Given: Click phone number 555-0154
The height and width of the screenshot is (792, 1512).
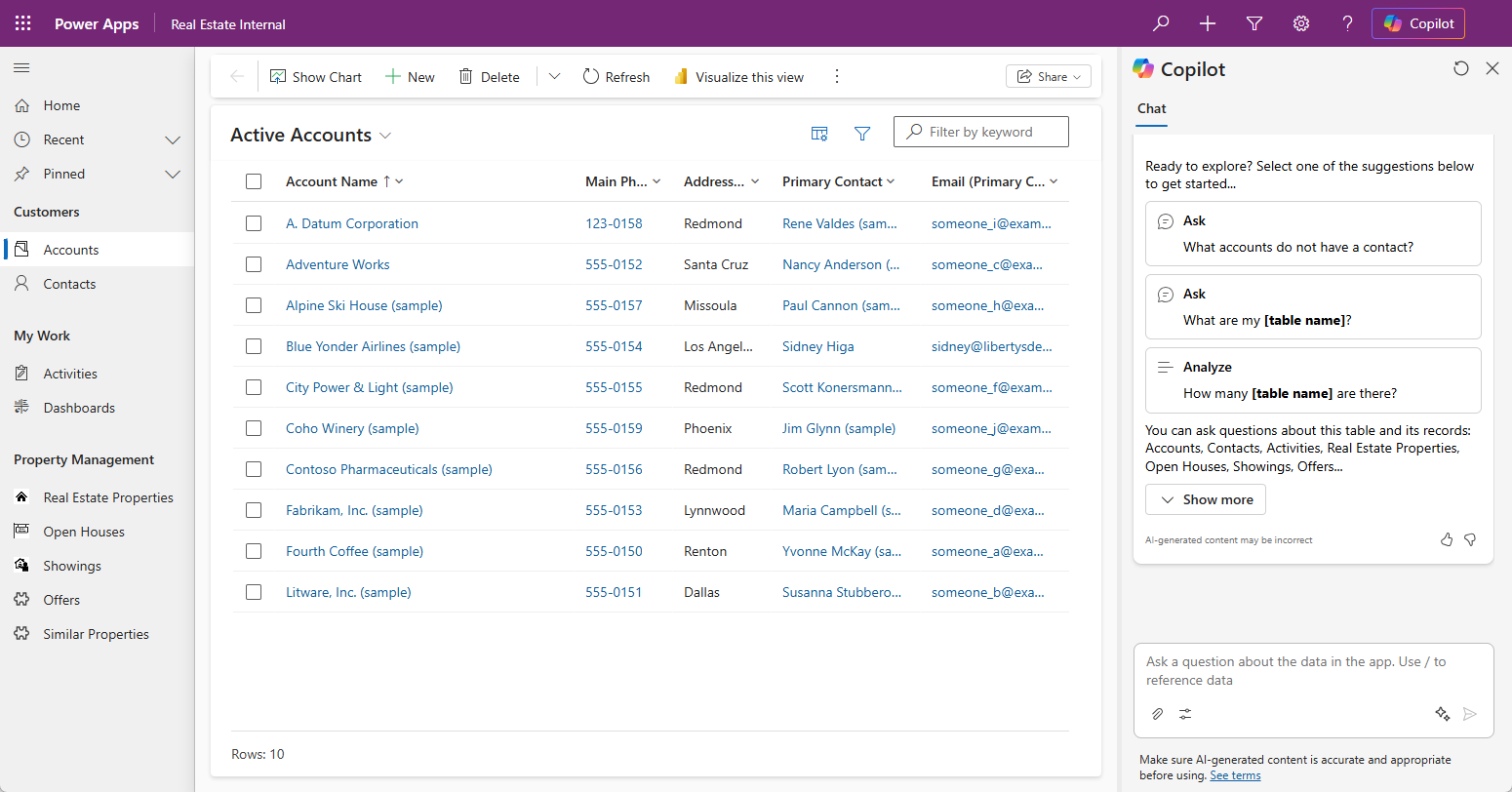Looking at the screenshot, I should click(x=614, y=346).
